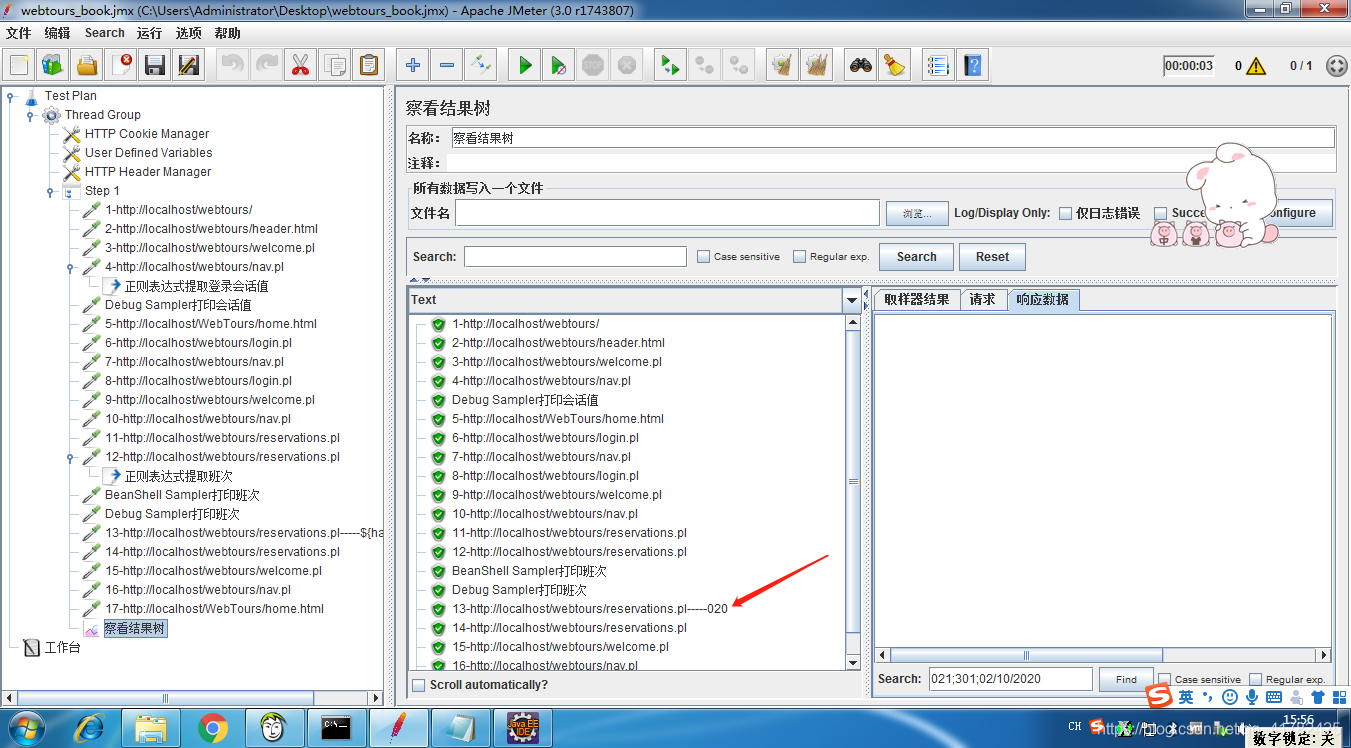Toggle Regular exp. next to Find button

coord(1255,680)
